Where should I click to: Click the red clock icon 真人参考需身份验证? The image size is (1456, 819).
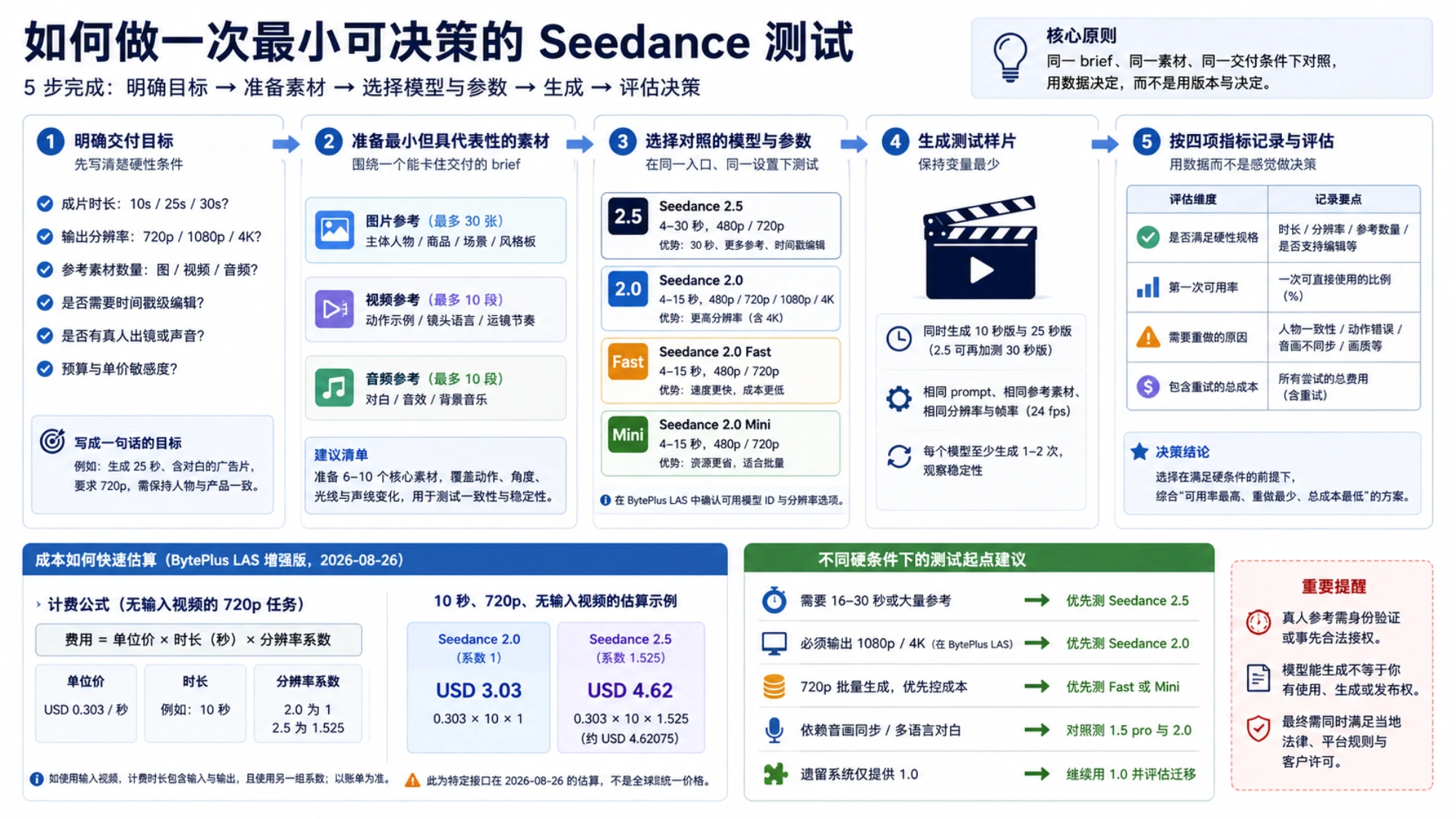1258,622
